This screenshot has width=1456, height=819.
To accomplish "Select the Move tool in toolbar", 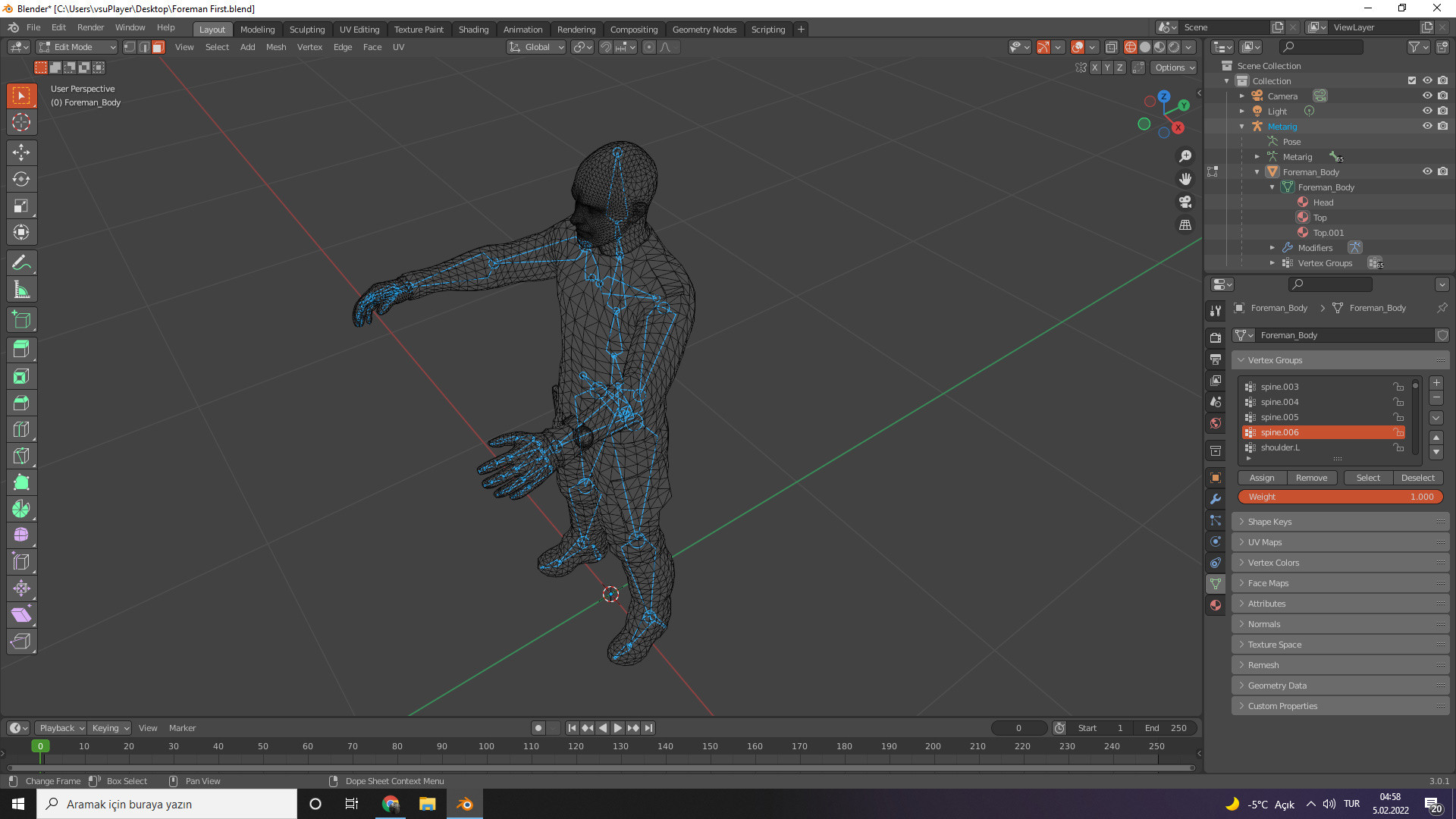I will pos(22,152).
